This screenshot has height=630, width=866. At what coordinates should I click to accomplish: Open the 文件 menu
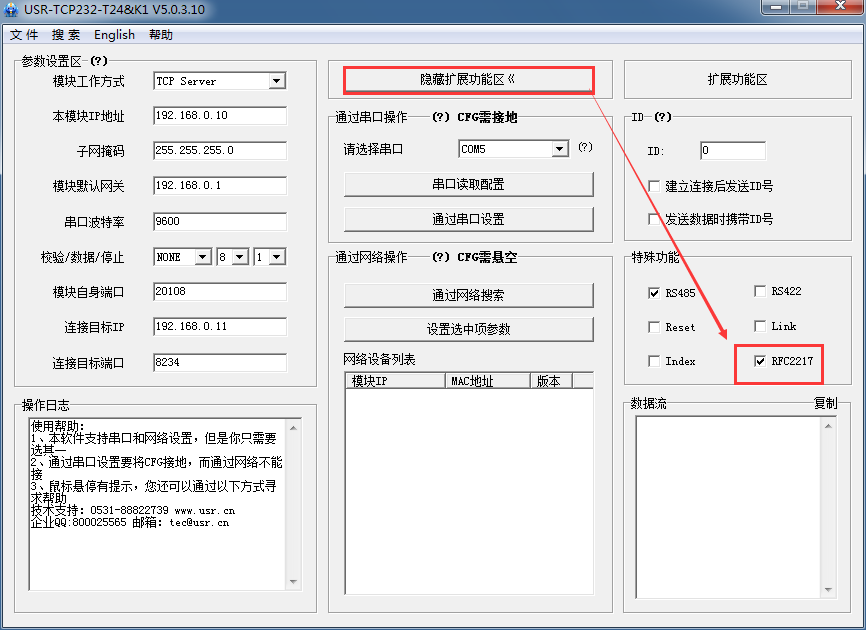(24, 35)
